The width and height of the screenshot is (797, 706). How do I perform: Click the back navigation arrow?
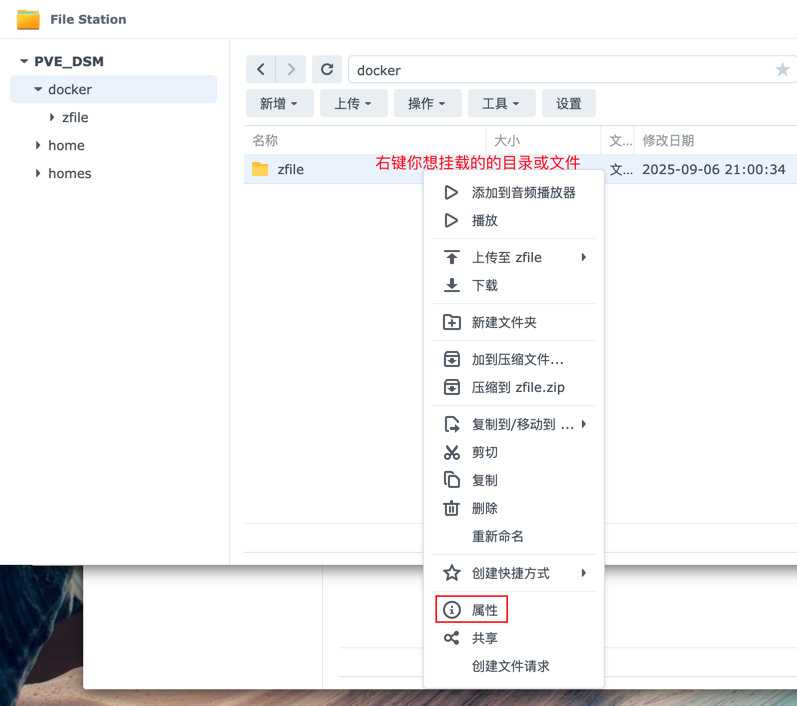tap(261, 69)
